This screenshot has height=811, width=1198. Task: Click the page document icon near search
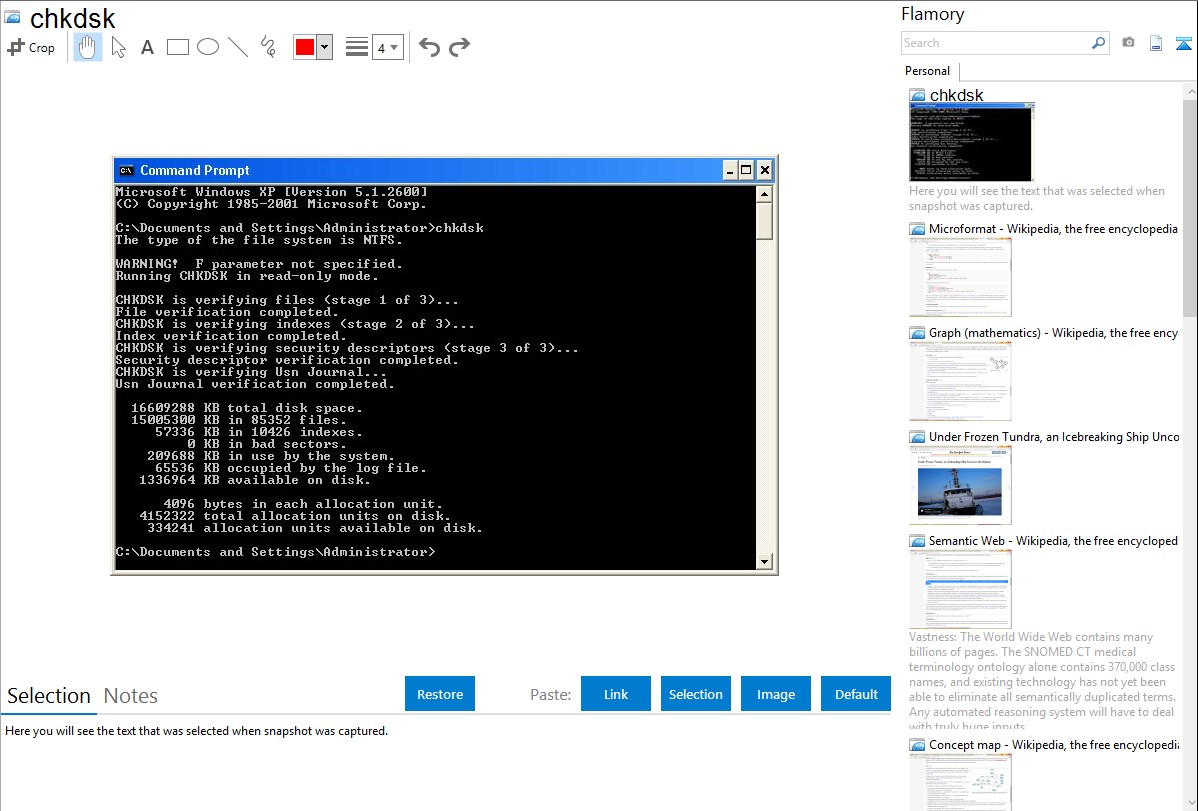click(1156, 43)
